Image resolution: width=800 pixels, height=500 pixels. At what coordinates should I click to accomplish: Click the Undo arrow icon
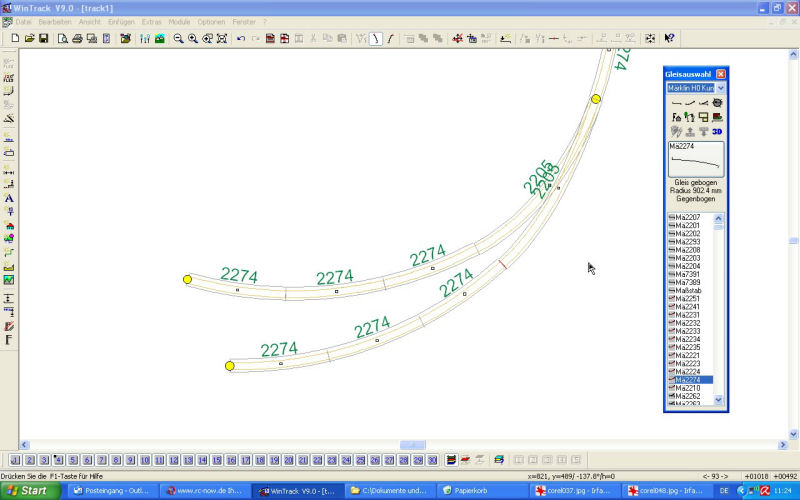click(x=240, y=38)
